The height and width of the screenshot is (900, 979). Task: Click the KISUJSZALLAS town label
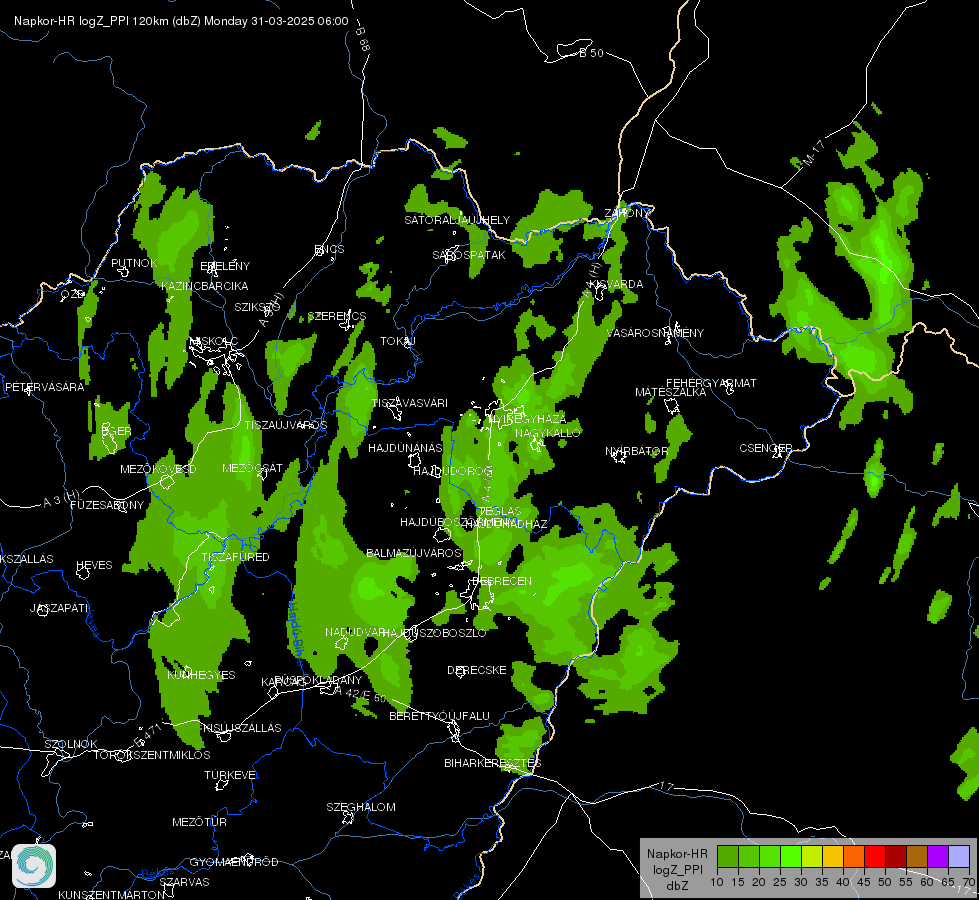[x=242, y=728]
